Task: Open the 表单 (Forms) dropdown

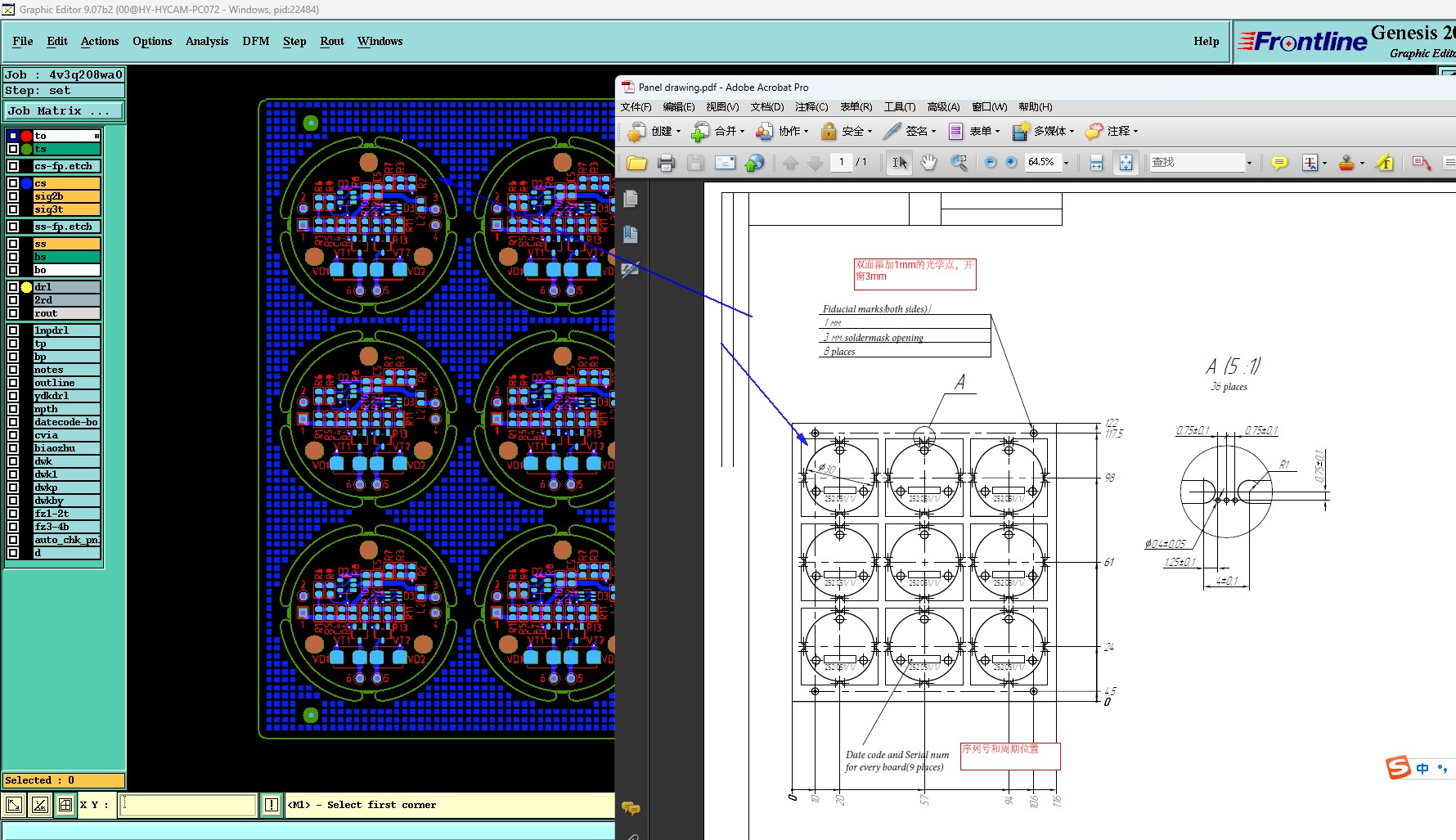Action: [973, 131]
